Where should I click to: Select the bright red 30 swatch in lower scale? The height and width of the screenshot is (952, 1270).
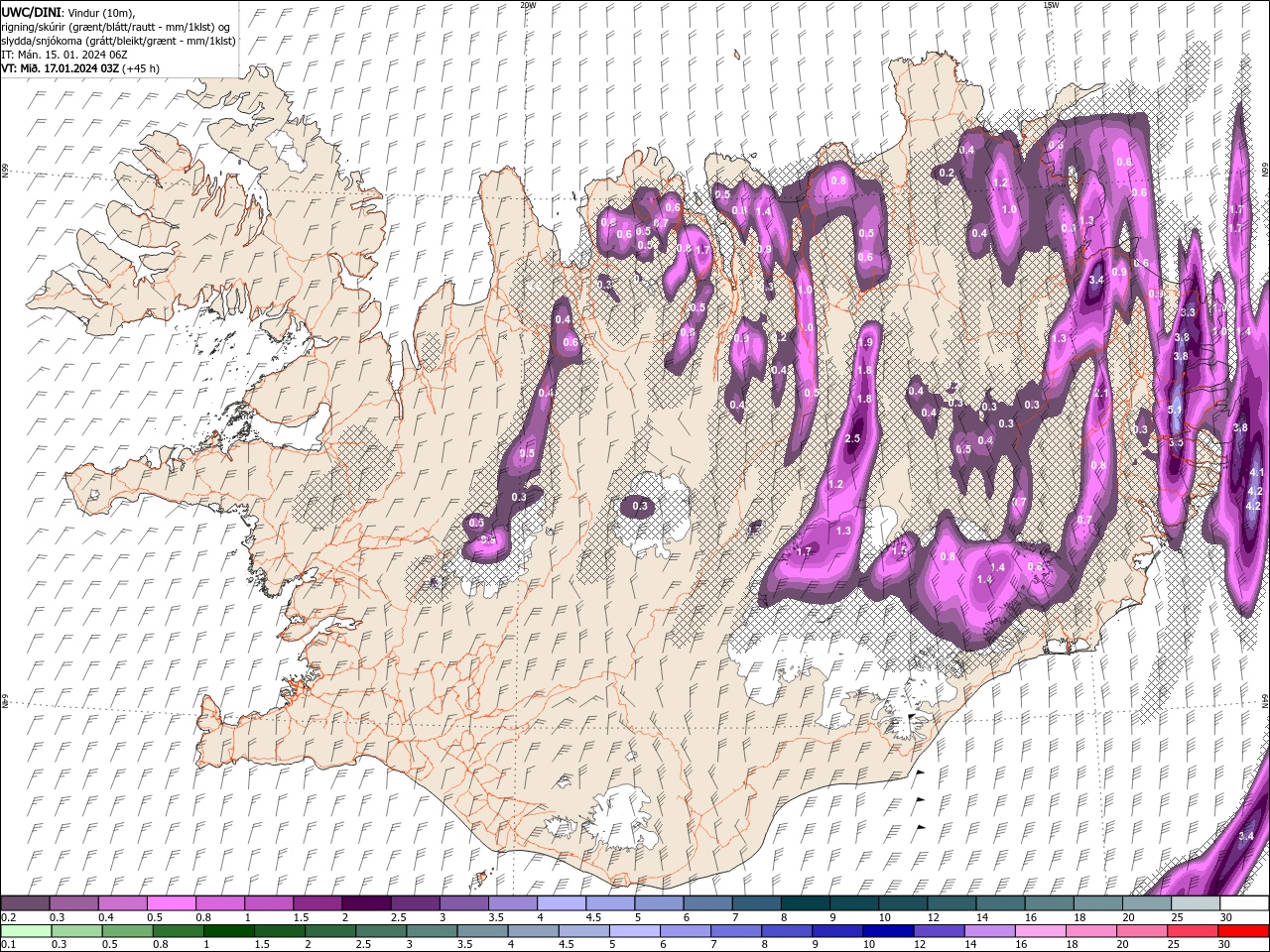pos(1243,931)
